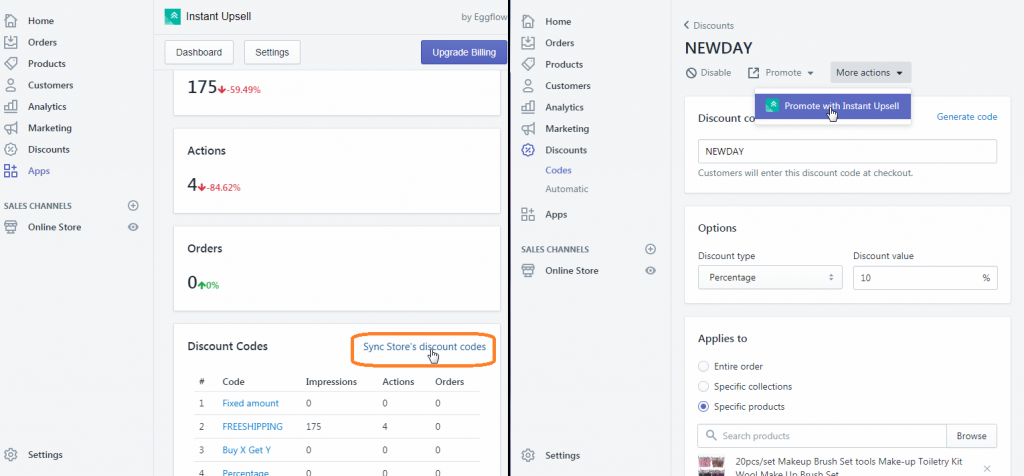Click Upgrade Billing button

pyautogui.click(x=464, y=52)
